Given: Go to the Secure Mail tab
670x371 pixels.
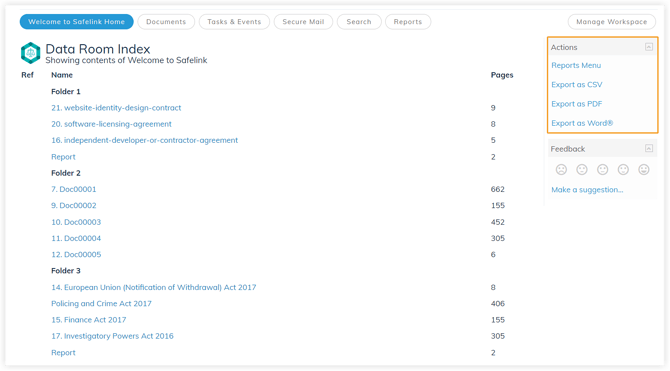Looking at the screenshot, I should coord(303,22).
